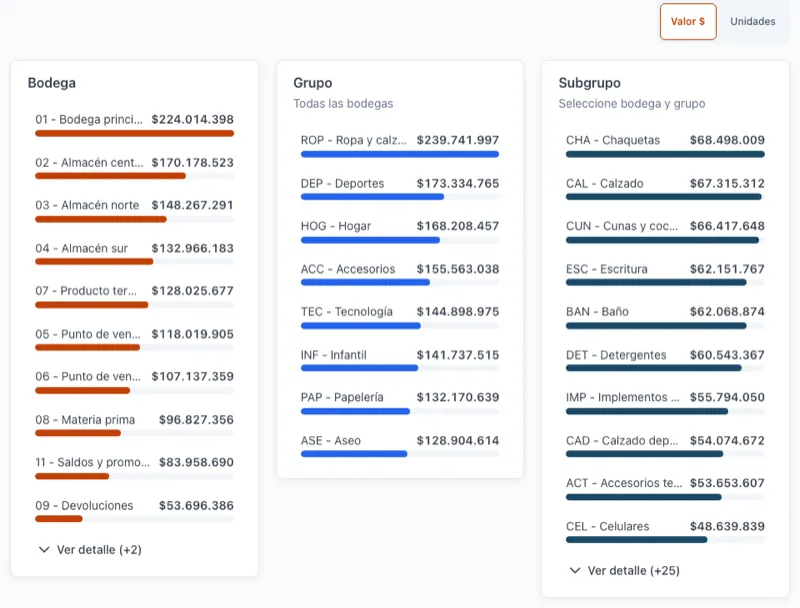Click value $239.741.997 in Grupo
Image resolution: width=800 pixels, height=608 pixels.
click(x=458, y=140)
